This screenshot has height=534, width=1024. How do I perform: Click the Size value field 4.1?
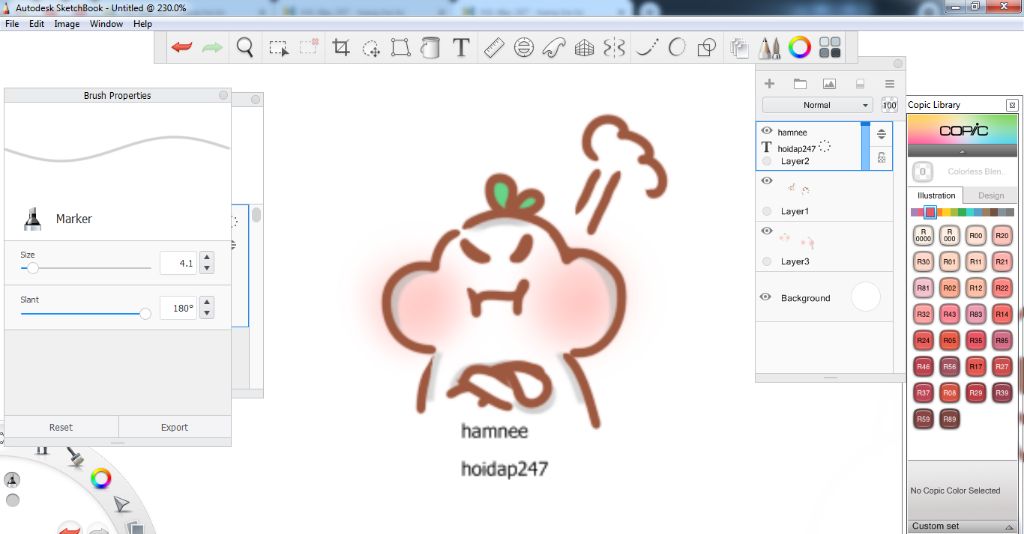click(x=178, y=263)
